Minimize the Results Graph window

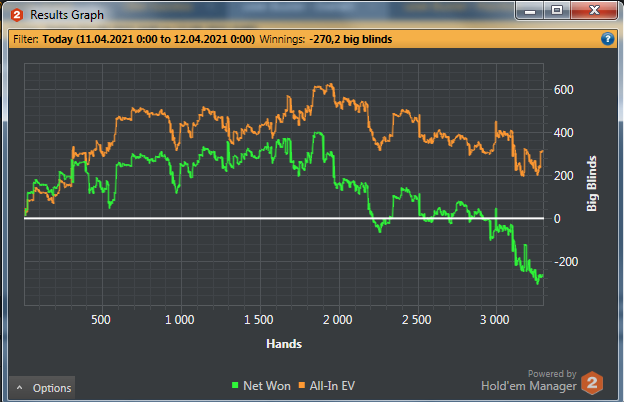click(x=530, y=10)
